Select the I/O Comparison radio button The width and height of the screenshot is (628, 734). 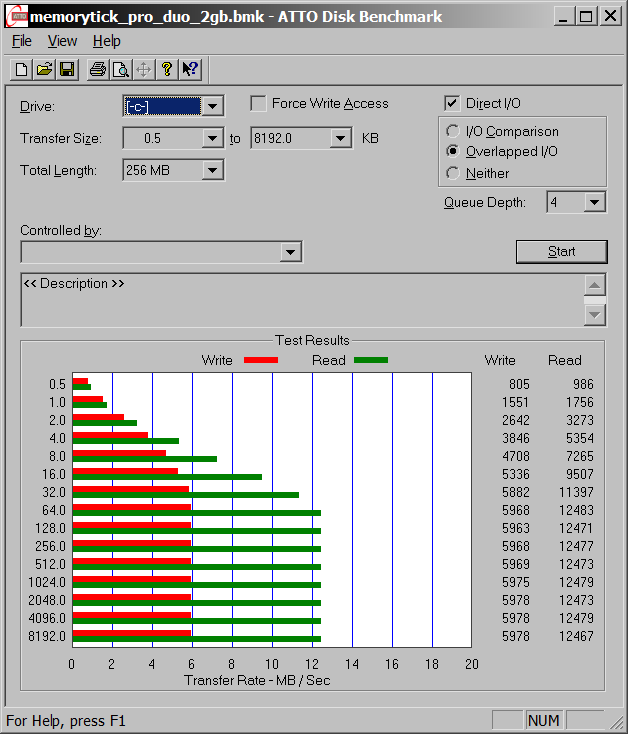click(x=453, y=132)
